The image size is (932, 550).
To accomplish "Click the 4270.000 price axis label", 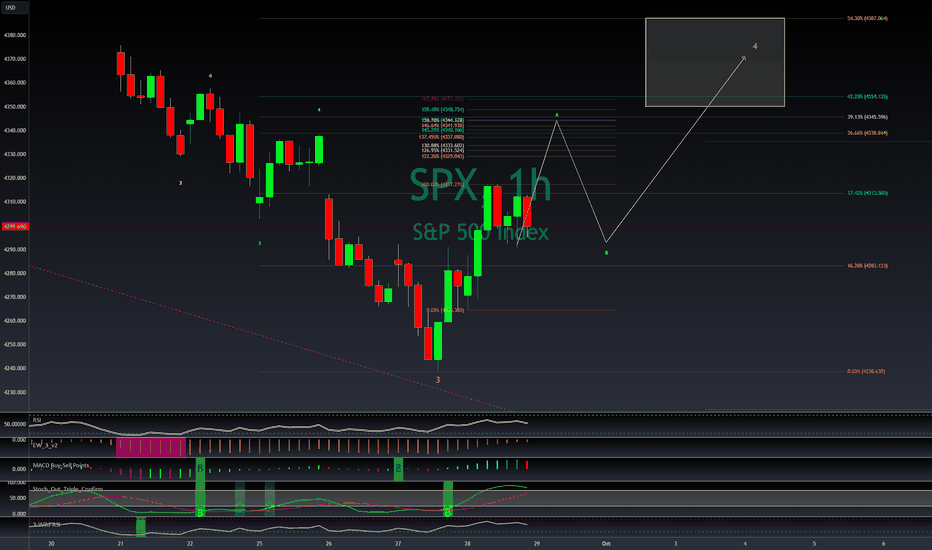I will tap(15, 297).
